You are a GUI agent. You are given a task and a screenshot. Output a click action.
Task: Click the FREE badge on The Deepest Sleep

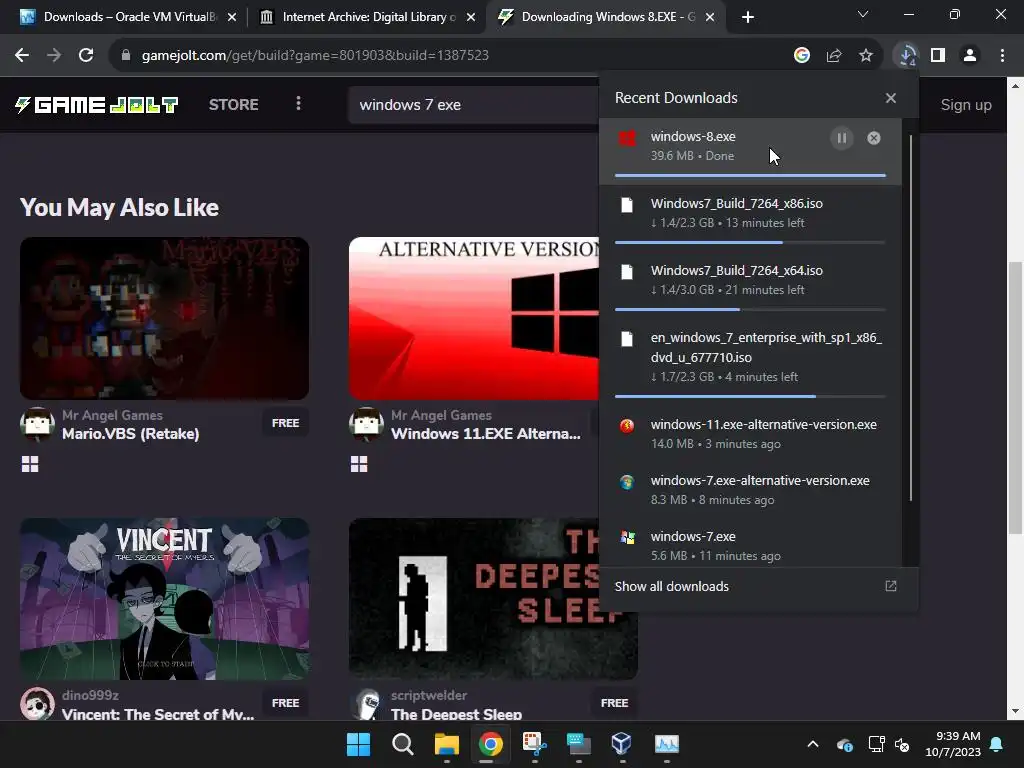coord(614,703)
